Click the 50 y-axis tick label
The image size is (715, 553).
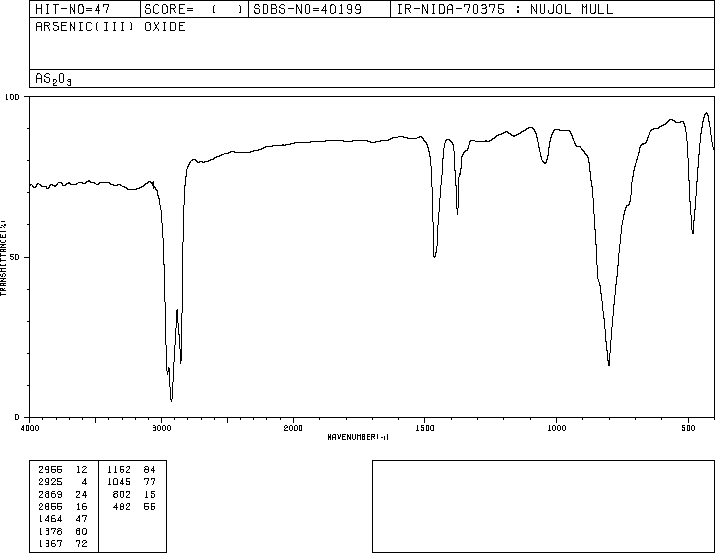[15, 257]
